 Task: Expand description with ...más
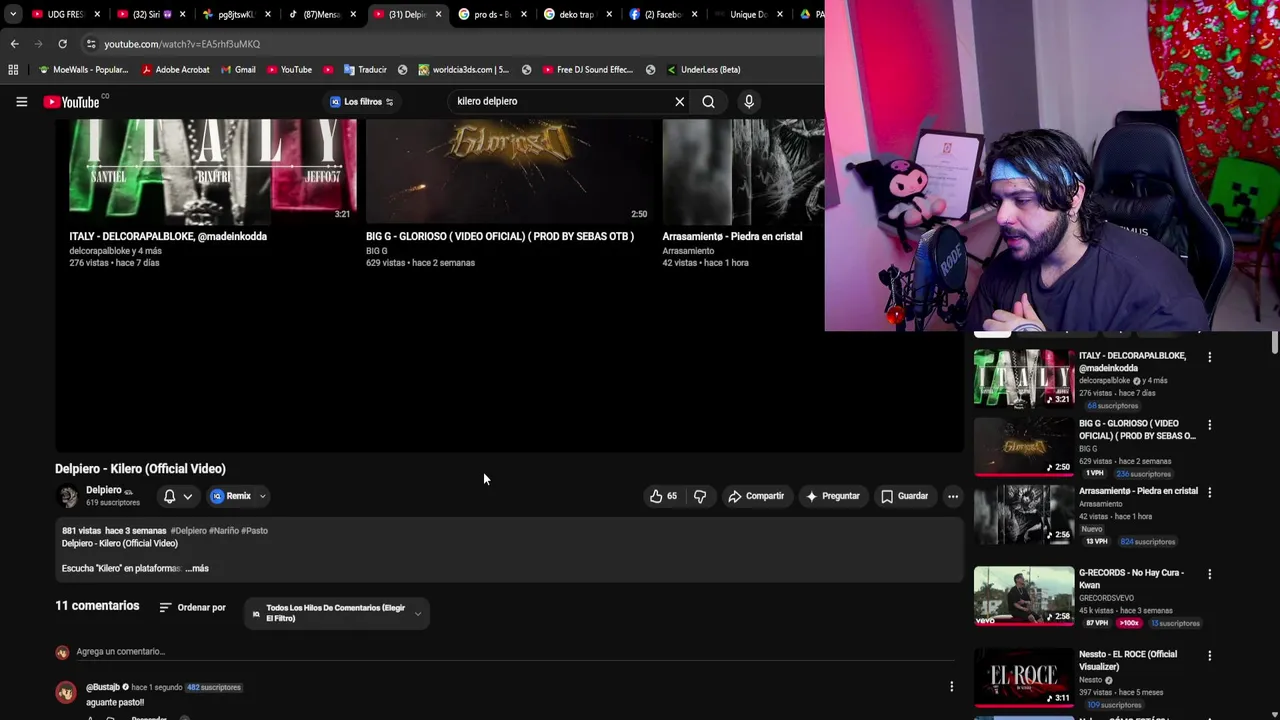click(197, 568)
